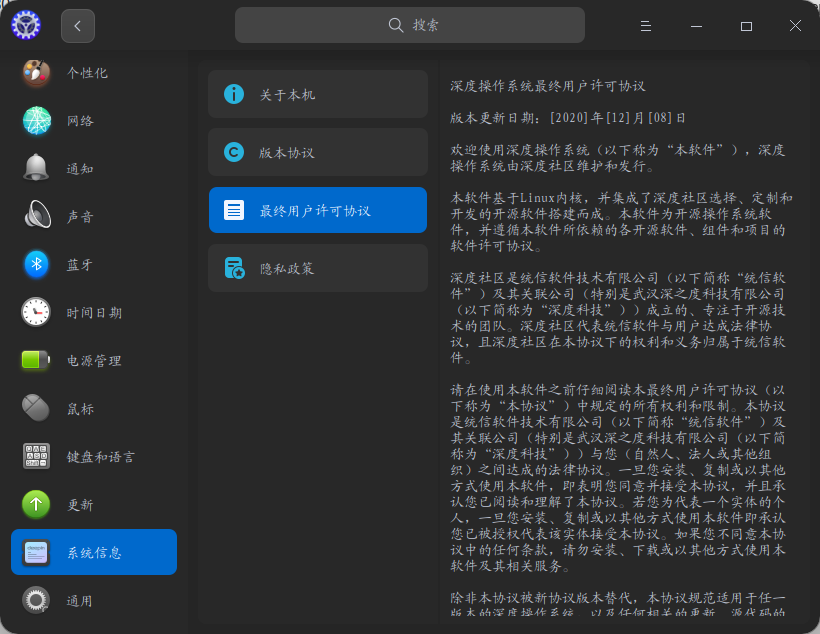The image size is (820, 634).
Task: Select End User License Agreement (最终用户许可协议)
Action: [317, 211]
